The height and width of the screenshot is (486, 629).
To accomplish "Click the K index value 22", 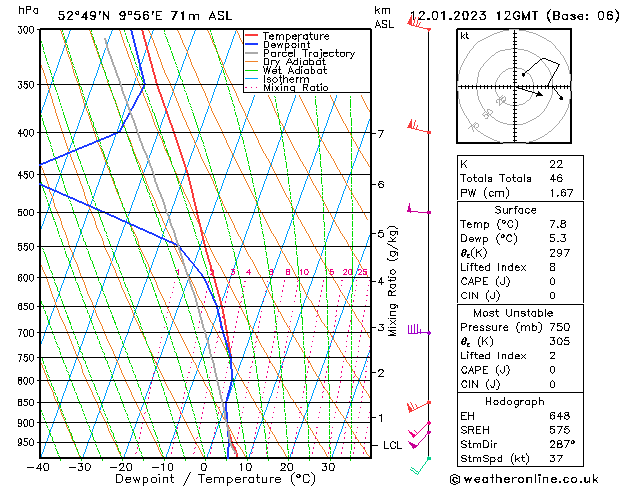I will tap(556, 164).
